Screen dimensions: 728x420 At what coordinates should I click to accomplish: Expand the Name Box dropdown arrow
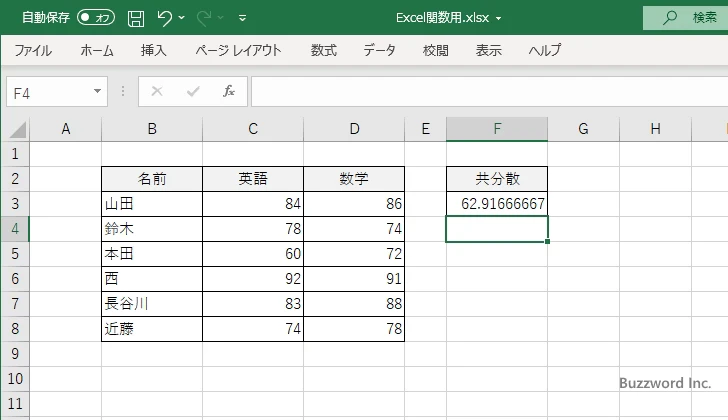tap(97, 91)
